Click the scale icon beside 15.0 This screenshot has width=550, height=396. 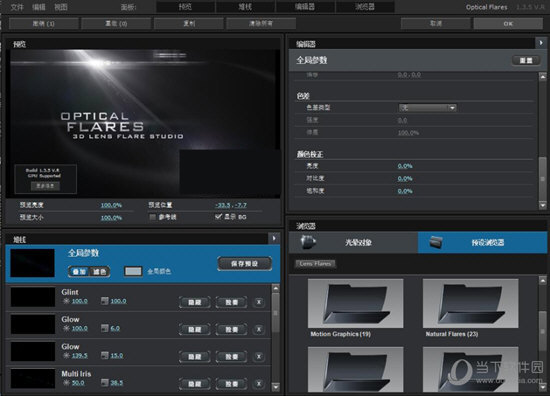105,355
